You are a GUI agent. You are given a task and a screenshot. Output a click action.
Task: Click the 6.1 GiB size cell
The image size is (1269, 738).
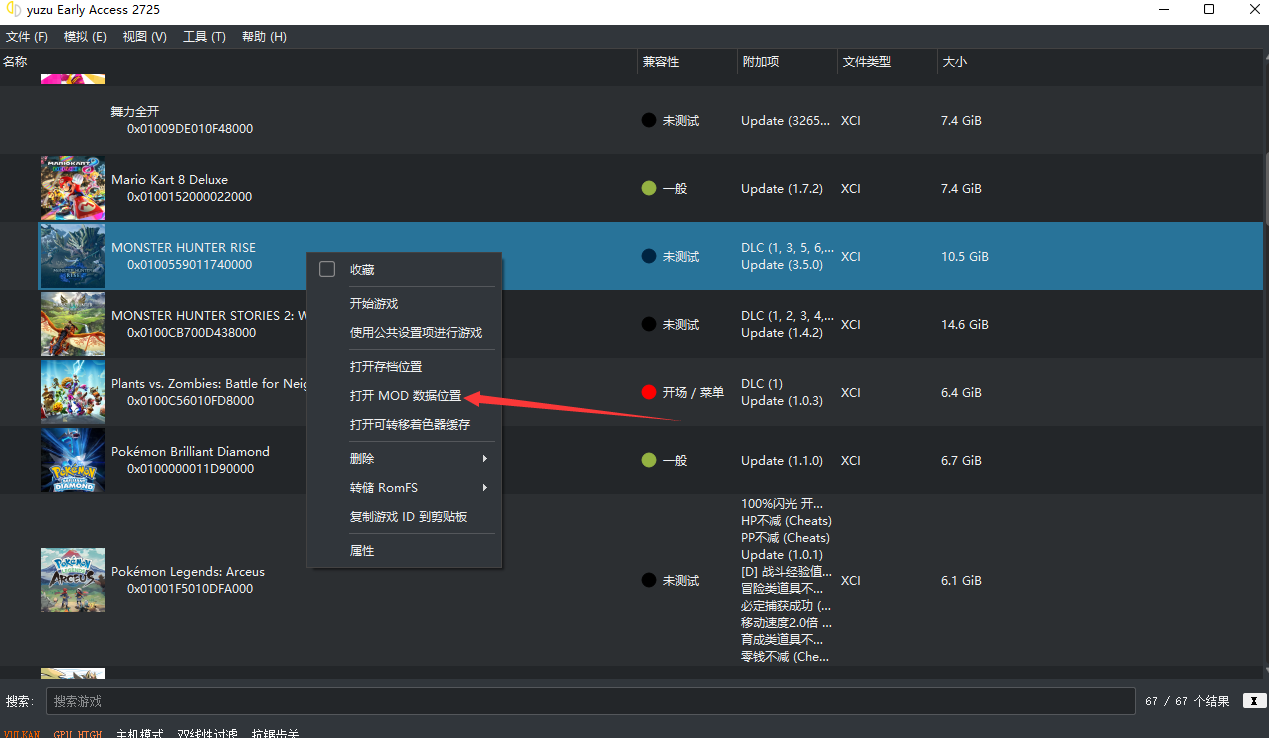[961, 580]
